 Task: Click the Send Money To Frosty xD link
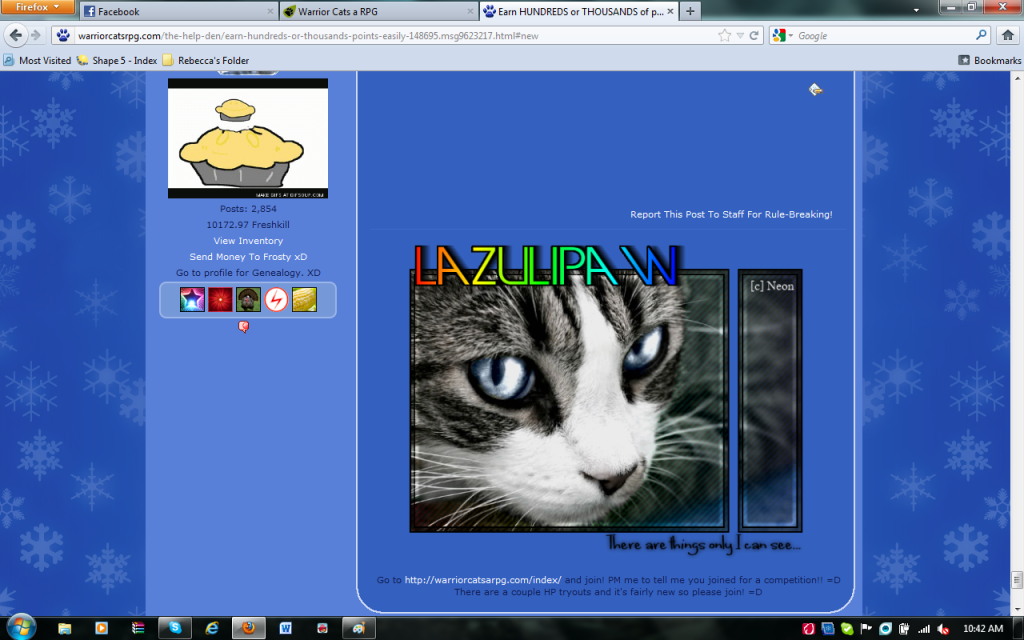coord(248,257)
